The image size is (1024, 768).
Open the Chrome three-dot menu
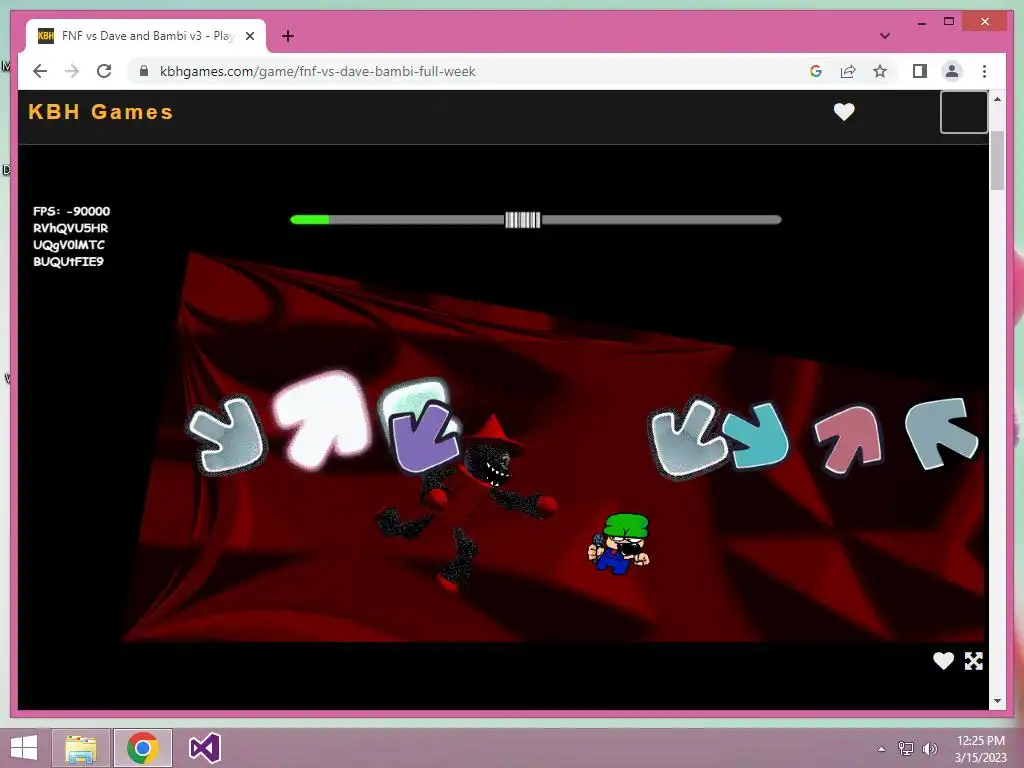click(984, 71)
